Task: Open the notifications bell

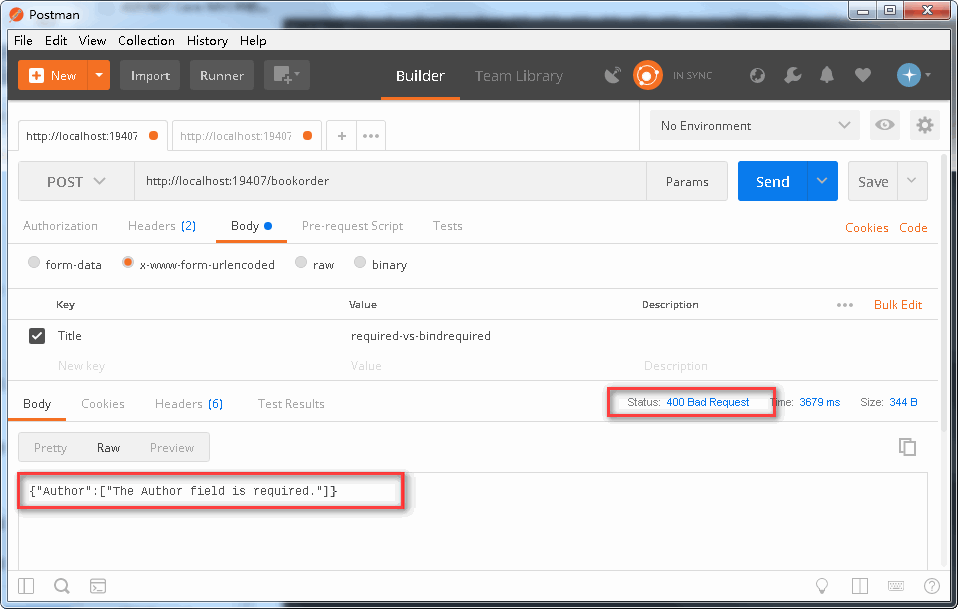Action: [827, 75]
